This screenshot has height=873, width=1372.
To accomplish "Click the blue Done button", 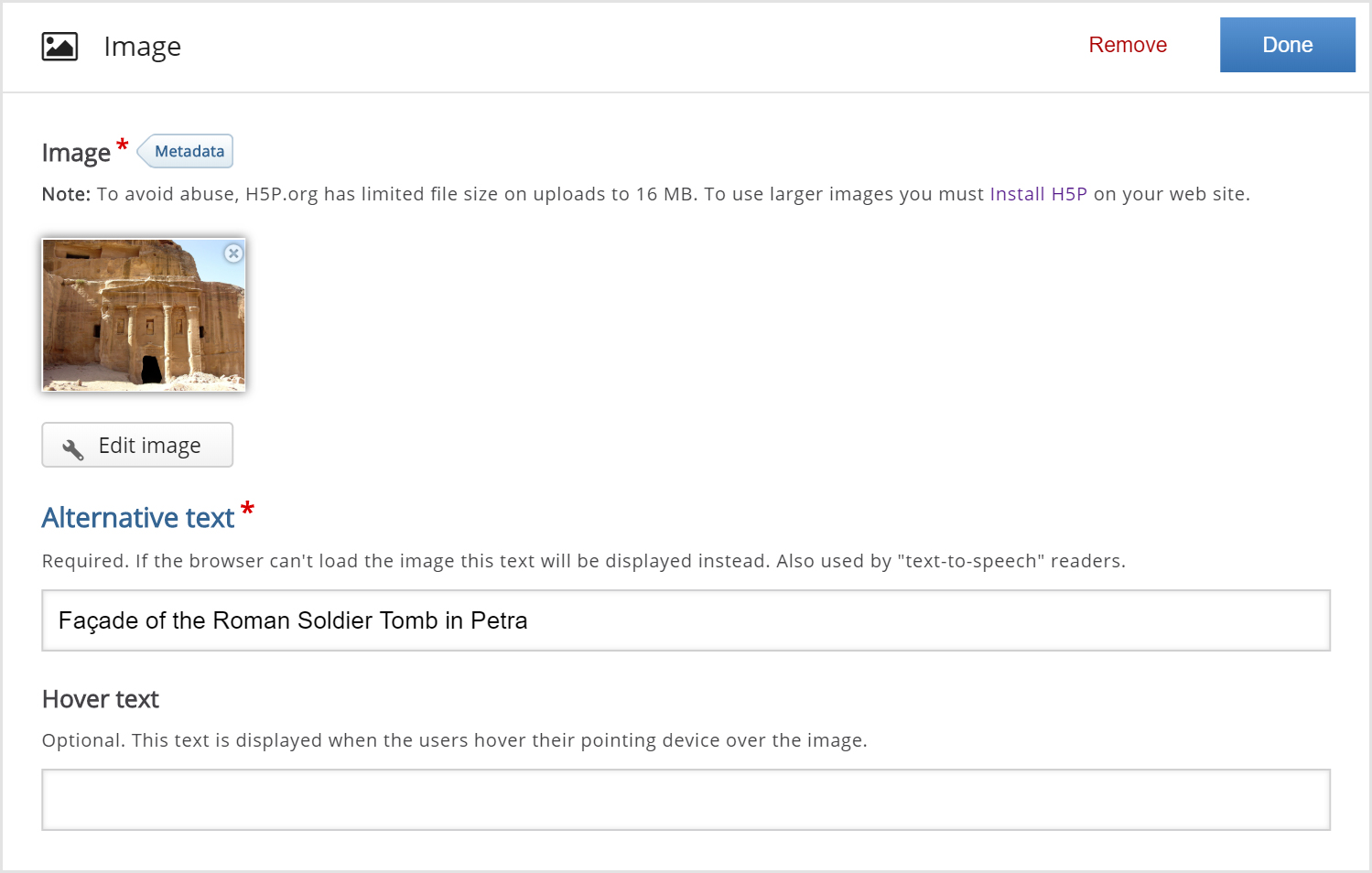I will coord(1287,45).
